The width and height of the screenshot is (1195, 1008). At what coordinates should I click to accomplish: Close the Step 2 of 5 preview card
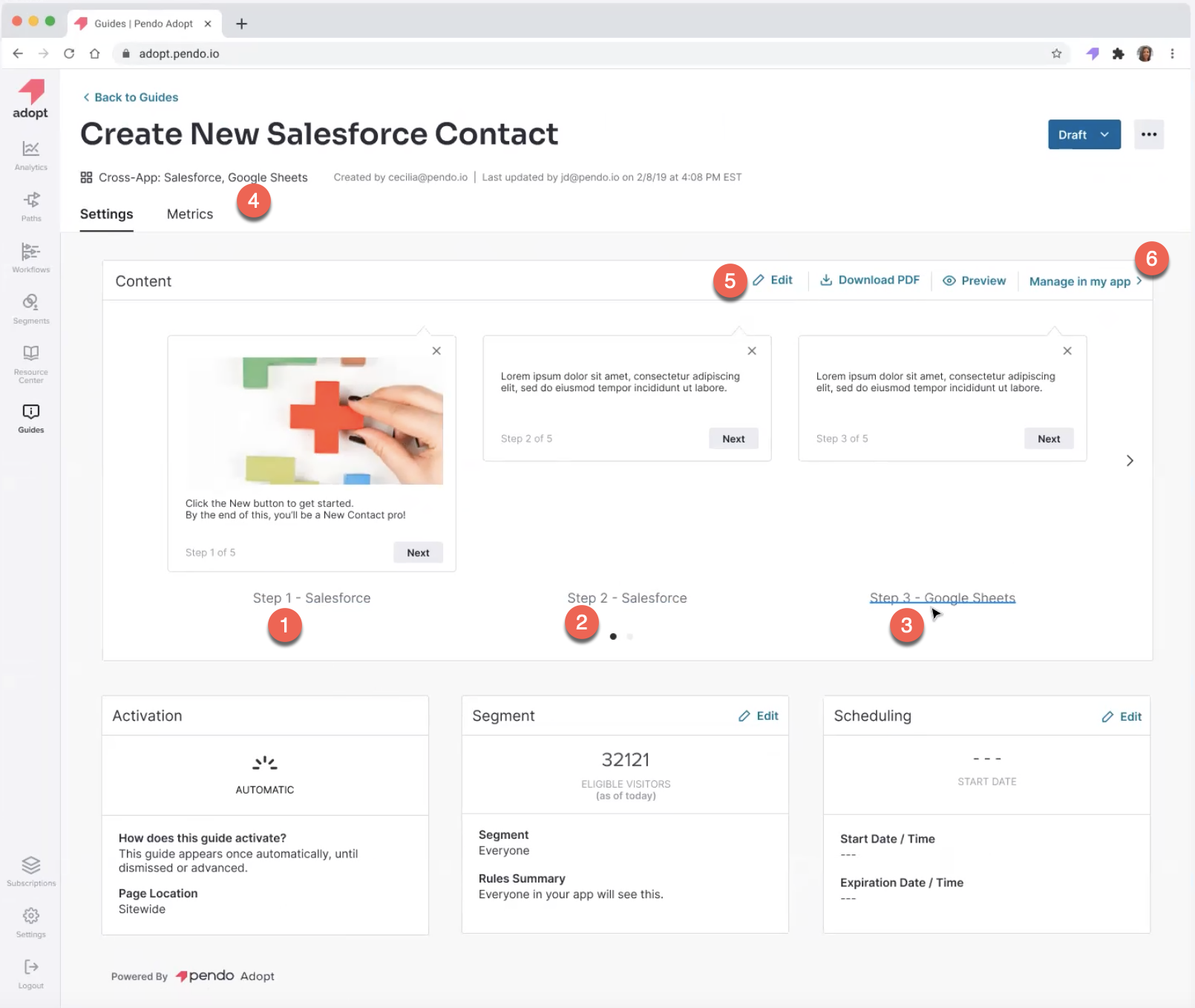(x=752, y=350)
